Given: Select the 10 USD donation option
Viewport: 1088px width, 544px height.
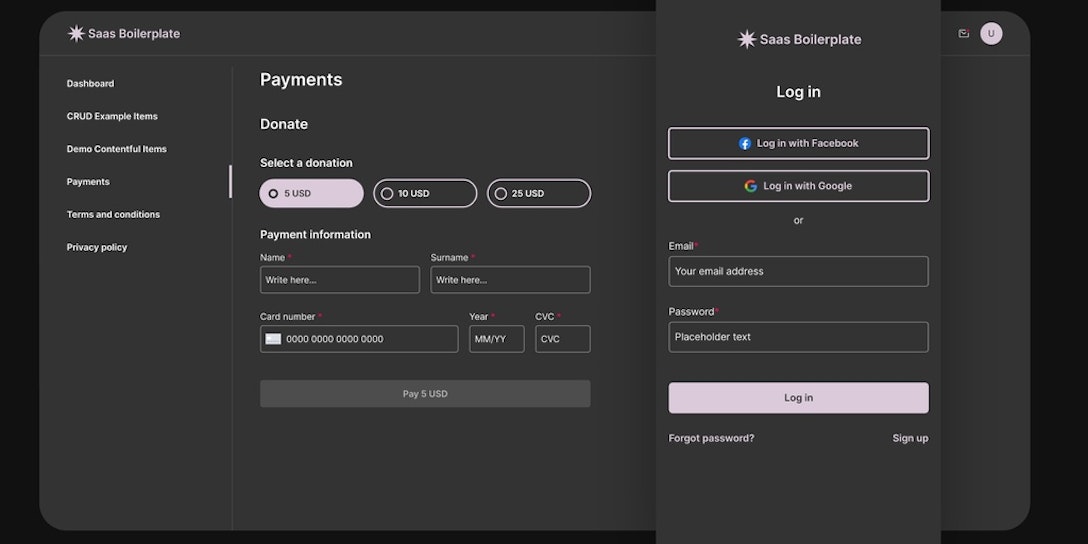Looking at the screenshot, I should point(425,194).
